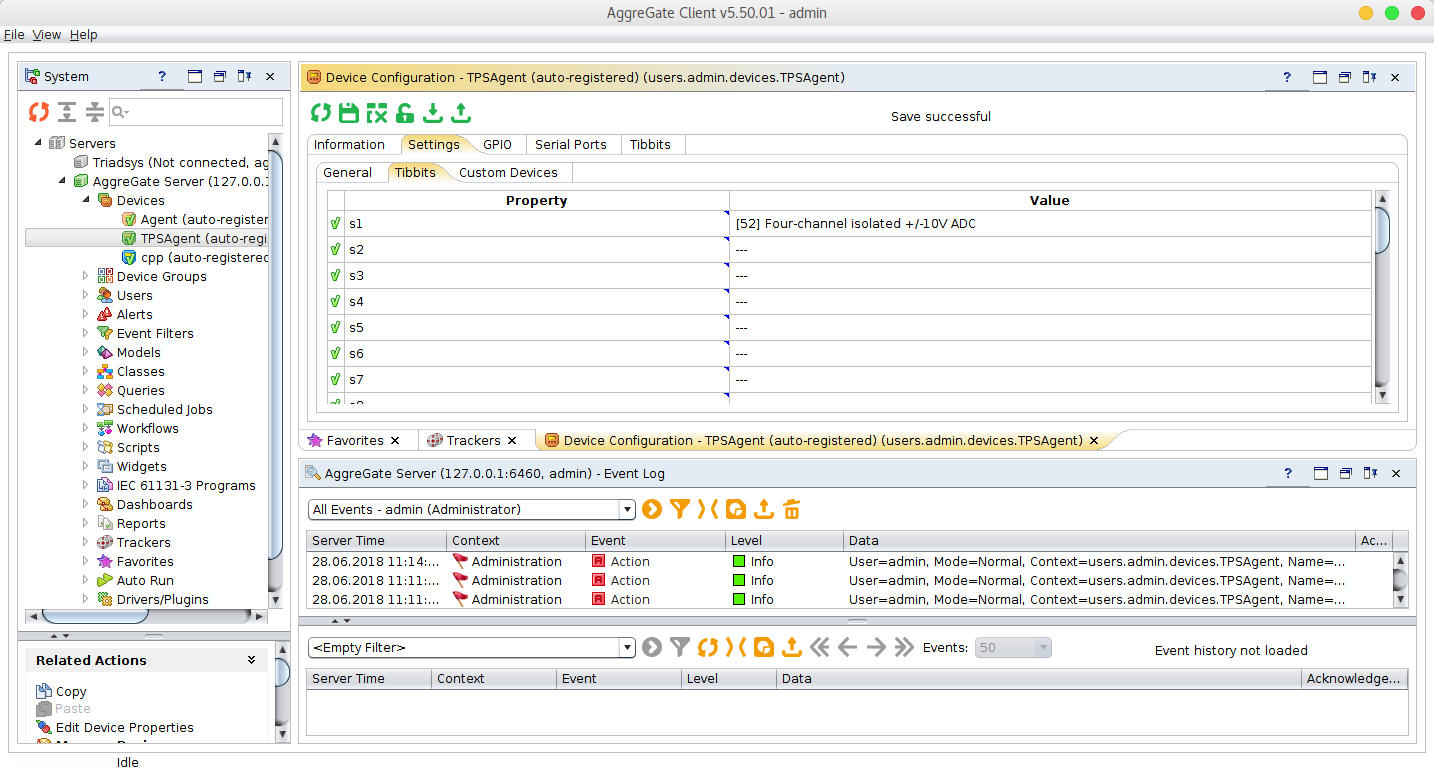Click the System tree vertical scrollbar
This screenshot has width=1434, height=771.
coord(276,369)
